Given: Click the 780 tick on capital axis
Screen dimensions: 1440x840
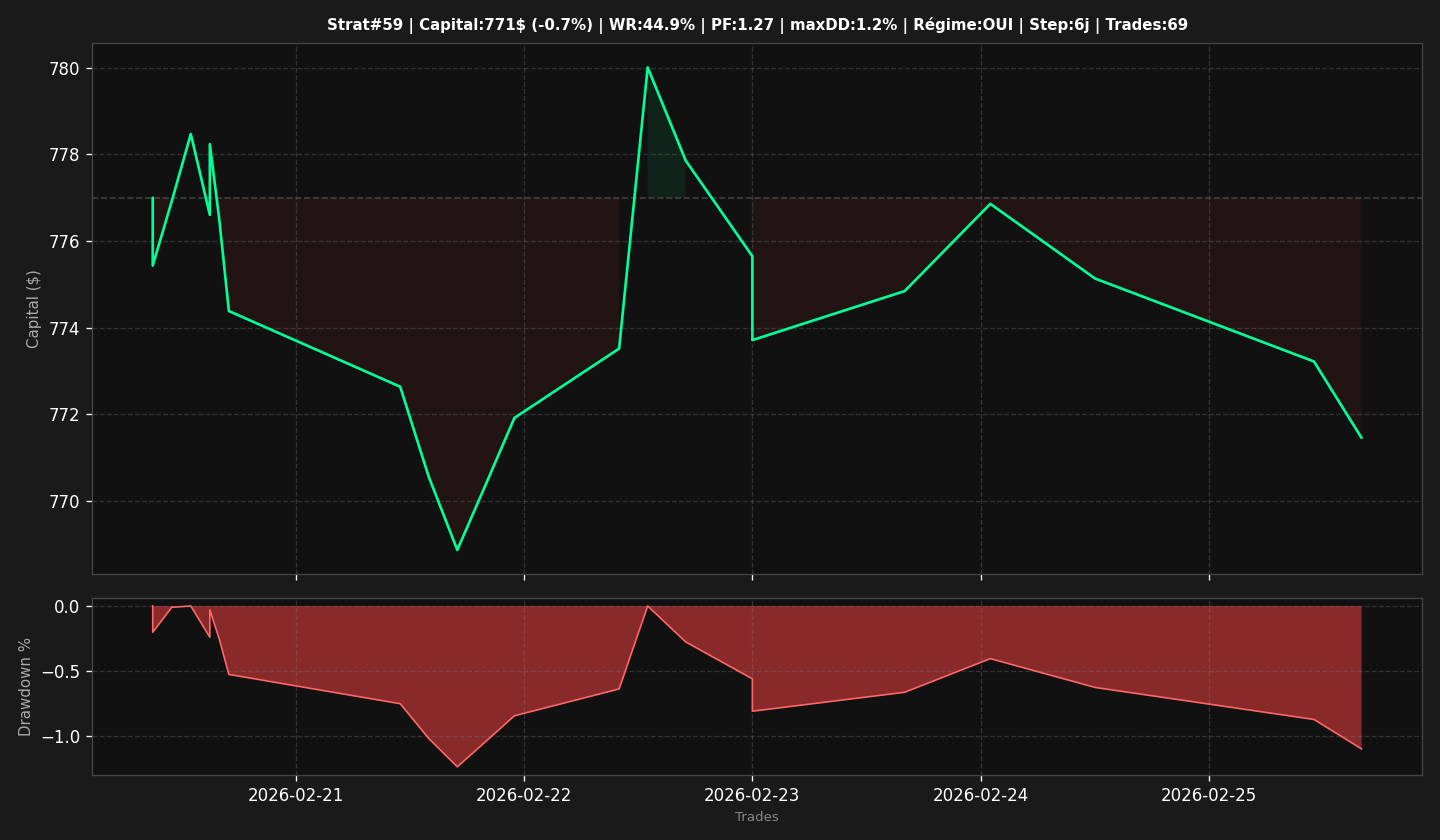Looking at the screenshot, I should [65, 69].
